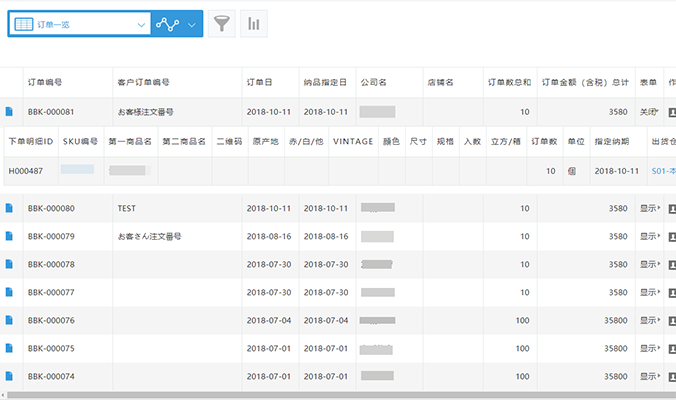Screen dimensions: 676x400
Task: Open the bar chart aggregate icon
Action: click(x=254, y=24)
